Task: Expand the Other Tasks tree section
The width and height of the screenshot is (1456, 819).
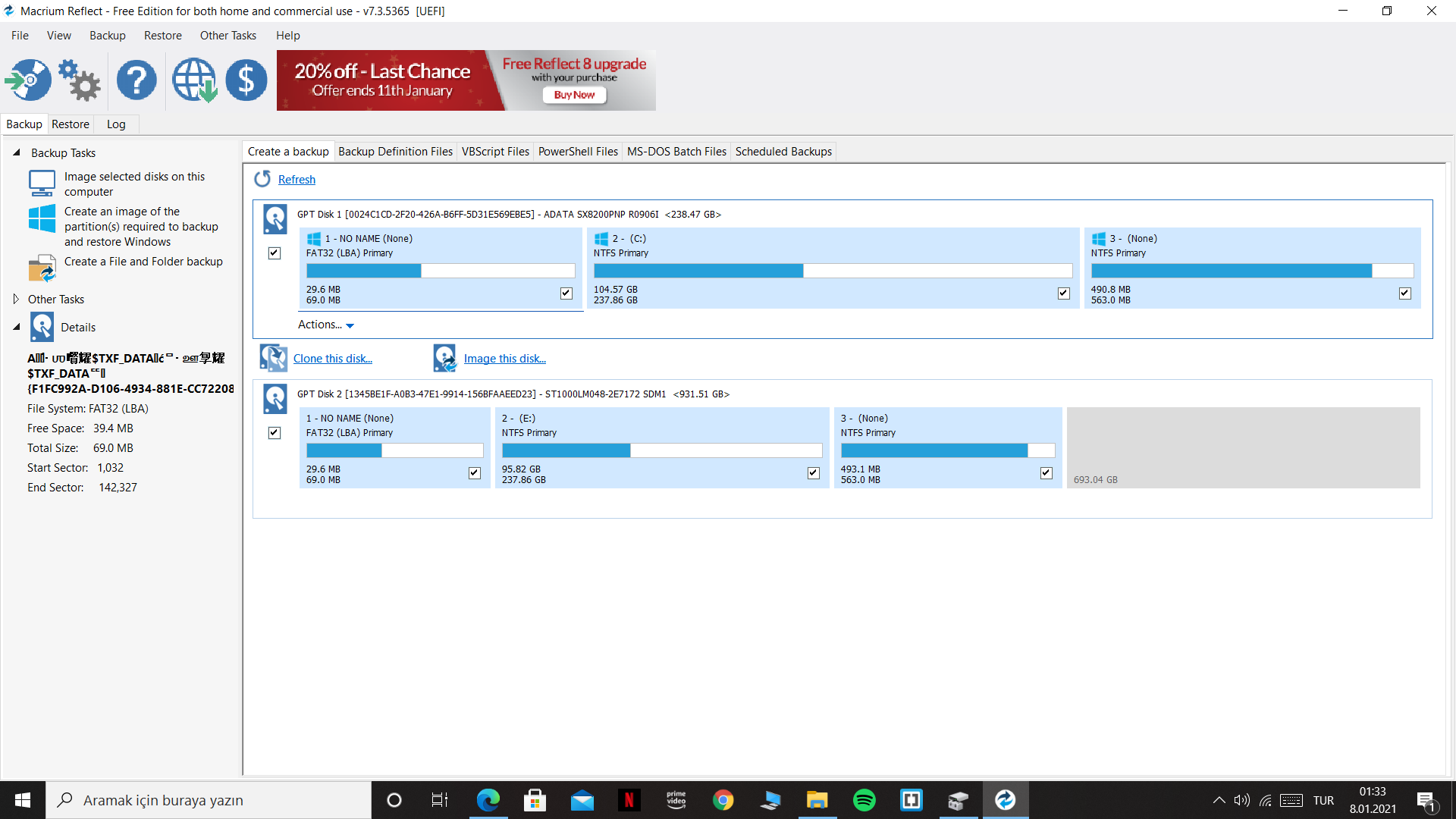Action: point(16,300)
